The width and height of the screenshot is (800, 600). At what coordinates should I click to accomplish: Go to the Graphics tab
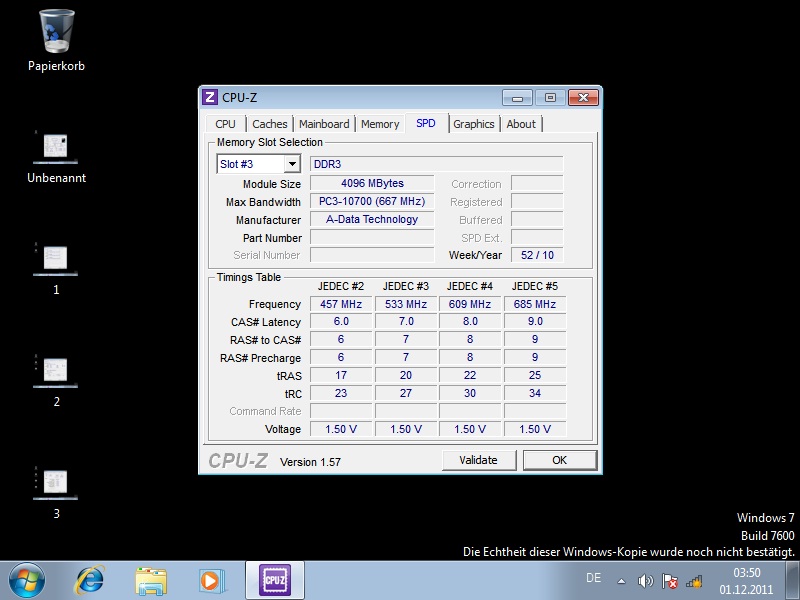pos(474,124)
